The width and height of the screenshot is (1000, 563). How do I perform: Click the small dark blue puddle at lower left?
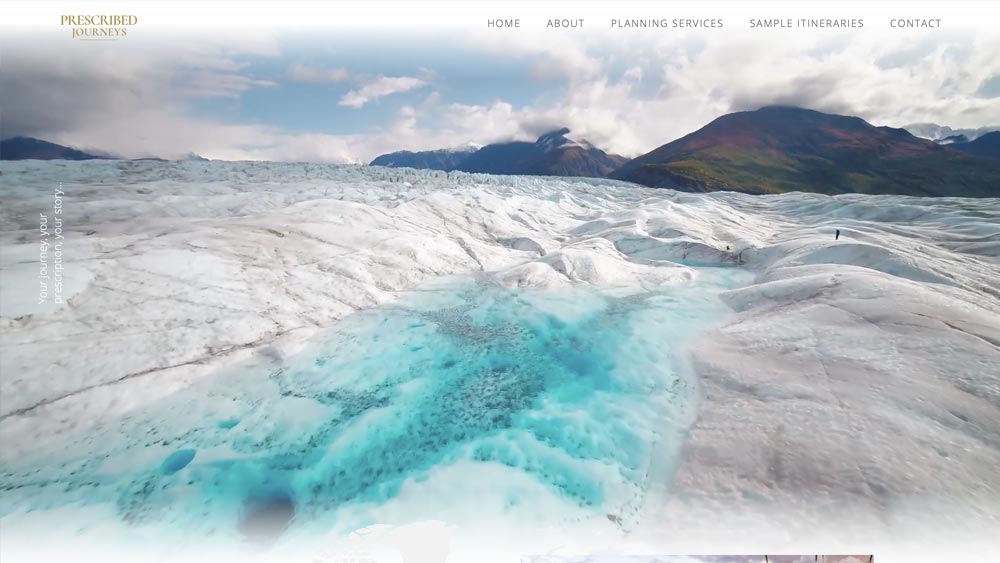[177, 461]
